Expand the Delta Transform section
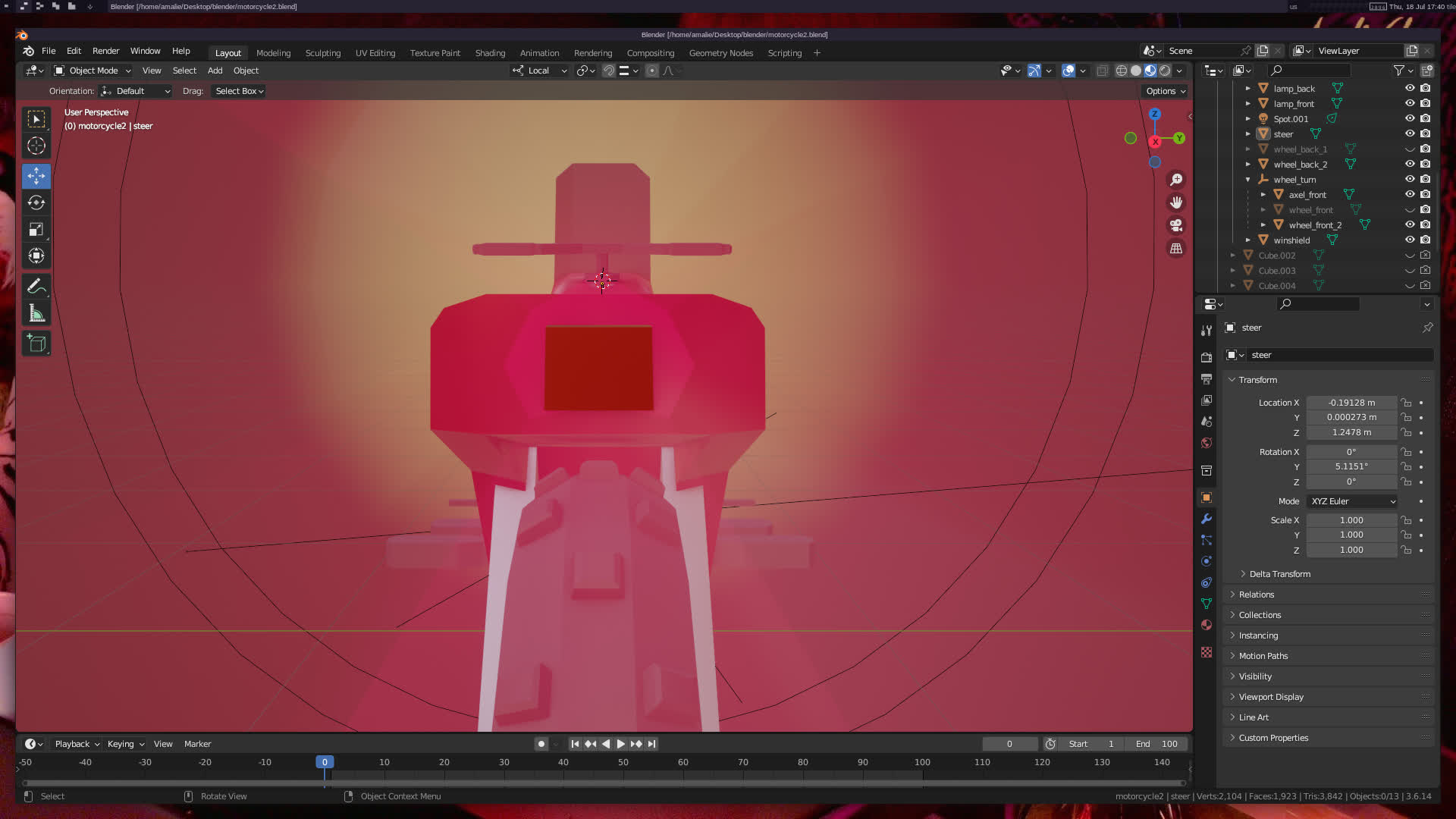The image size is (1456, 819). click(1279, 574)
